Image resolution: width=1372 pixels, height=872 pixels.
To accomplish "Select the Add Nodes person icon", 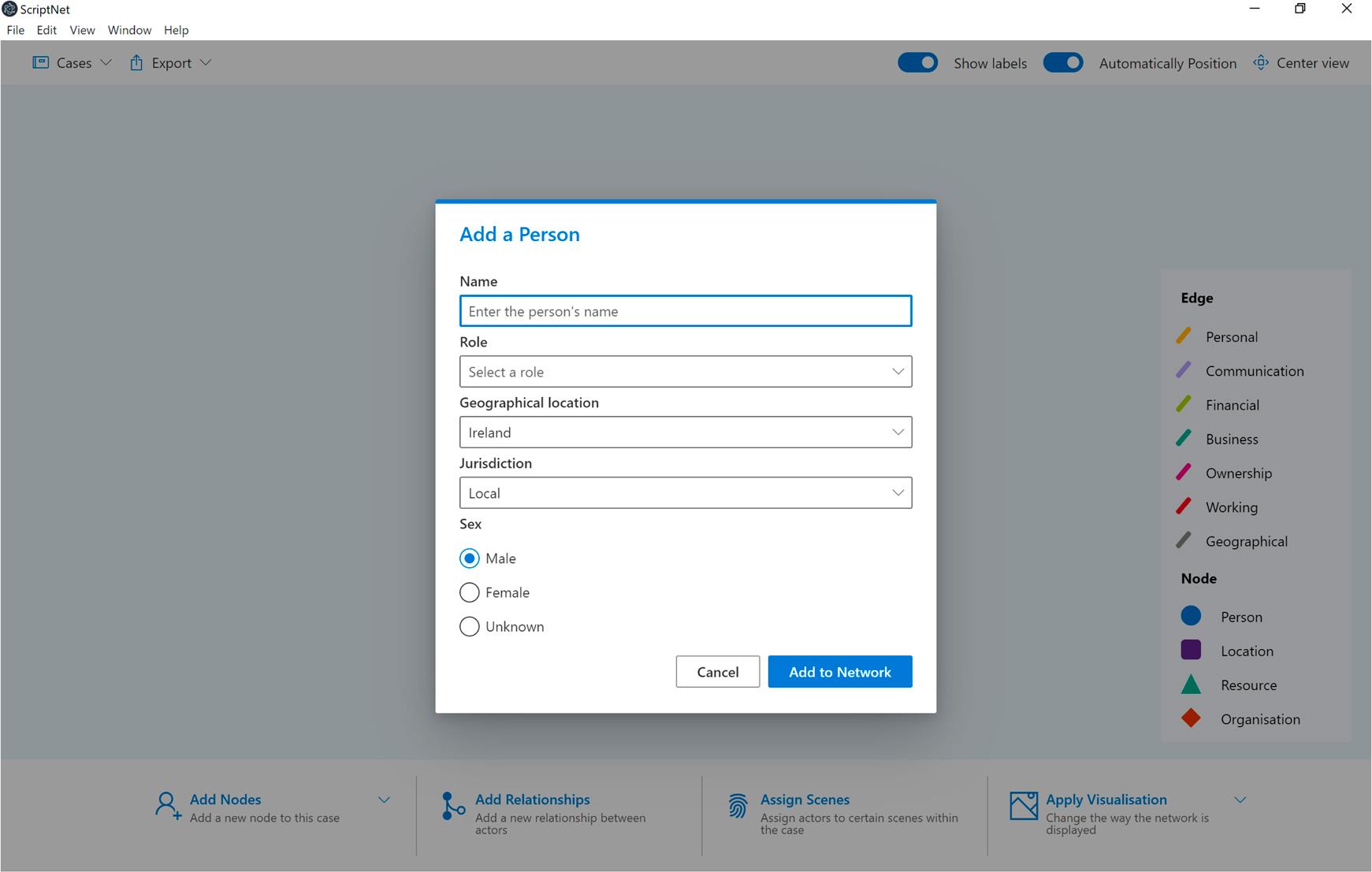I will pos(166,806).
